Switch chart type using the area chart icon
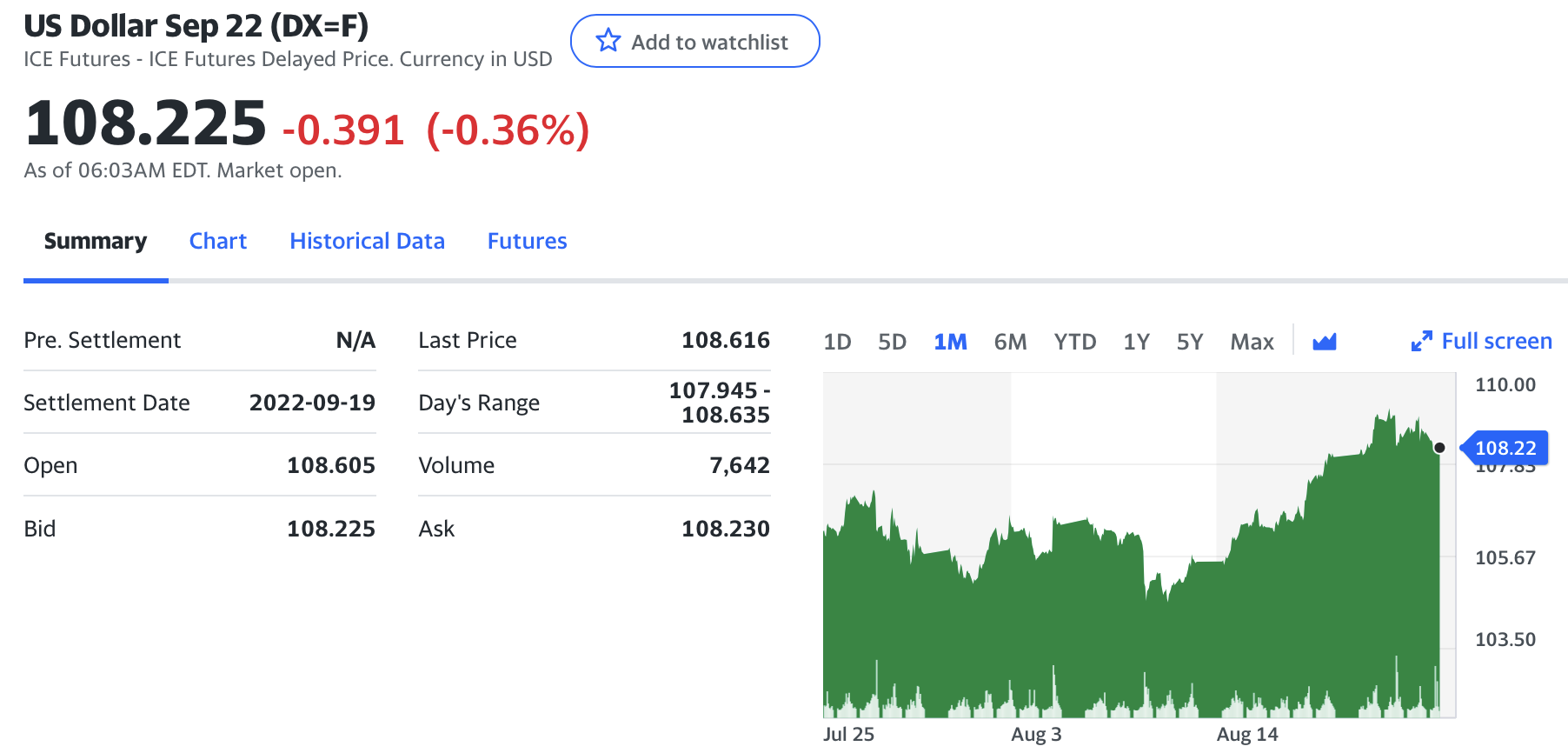Image resolution: width=1568 pixels, height=753 pixels. click(1324, 342)
